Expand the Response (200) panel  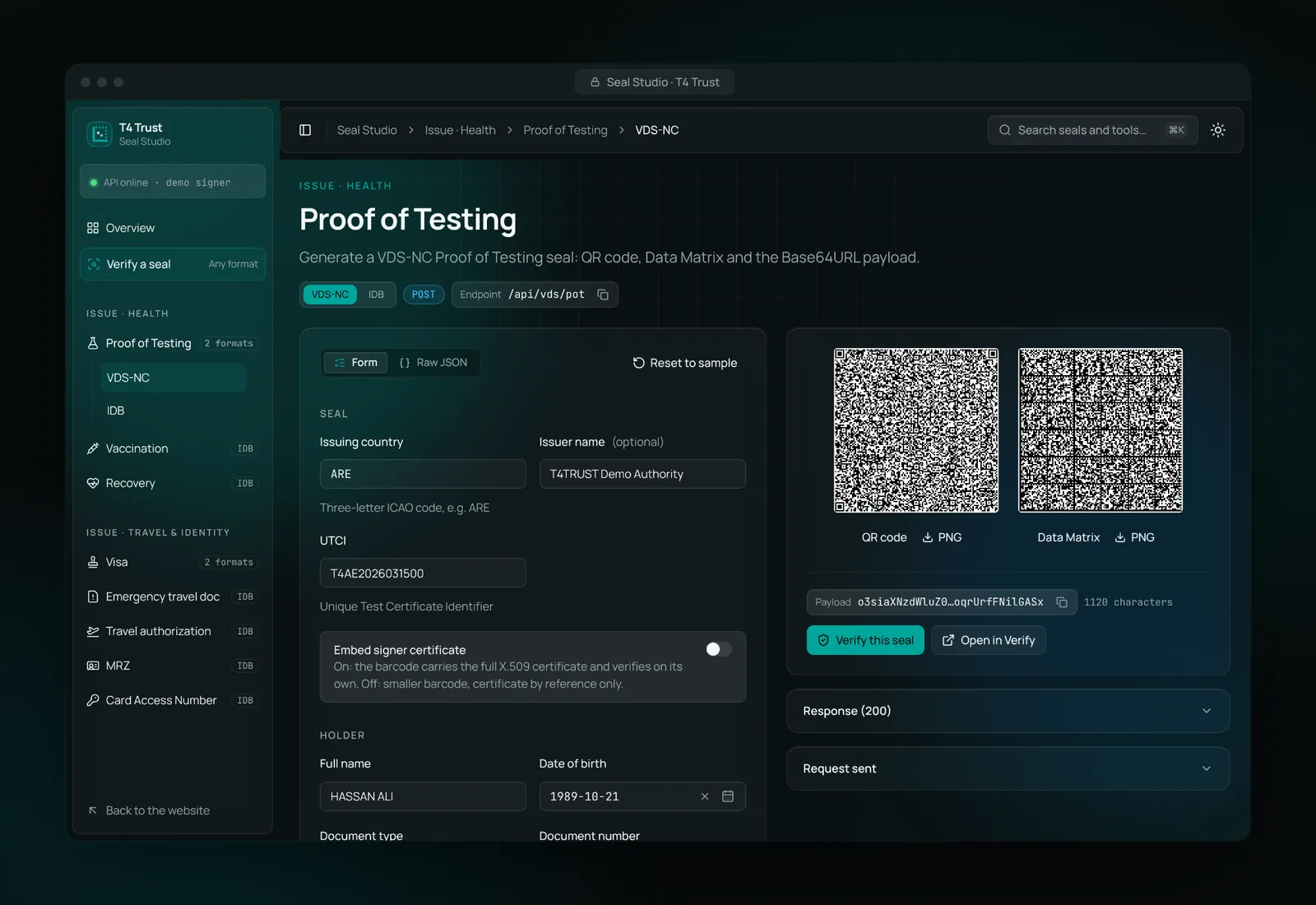1008,711
